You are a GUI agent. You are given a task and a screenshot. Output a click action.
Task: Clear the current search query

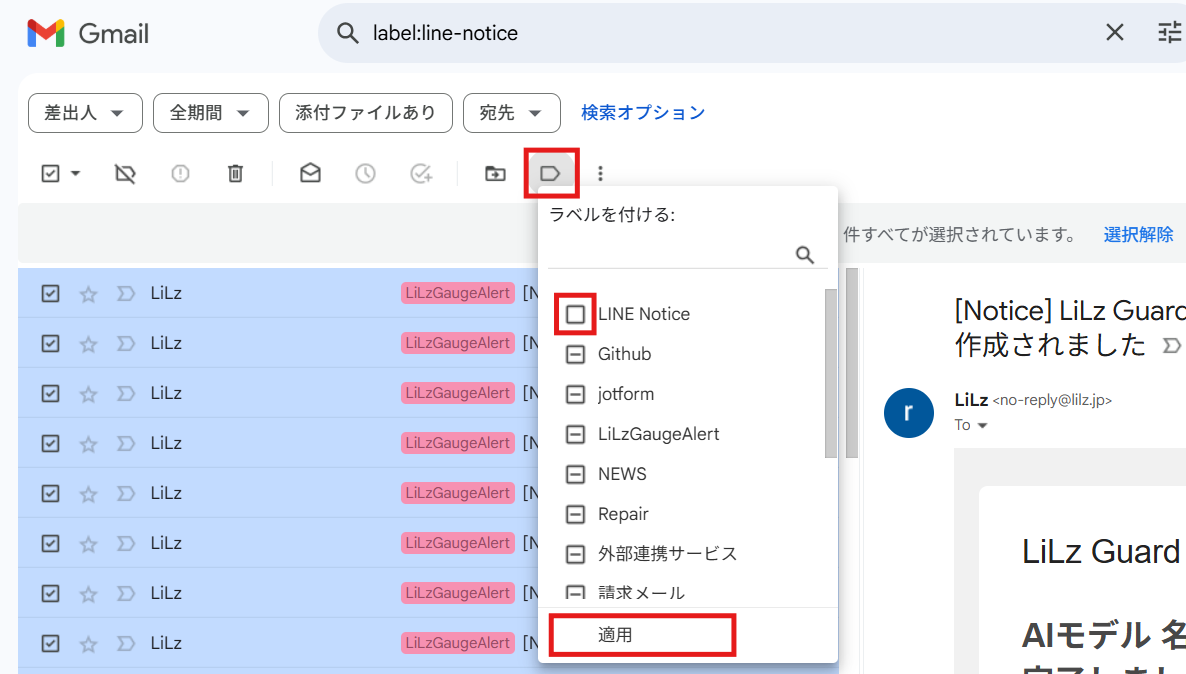point(1114,32)
